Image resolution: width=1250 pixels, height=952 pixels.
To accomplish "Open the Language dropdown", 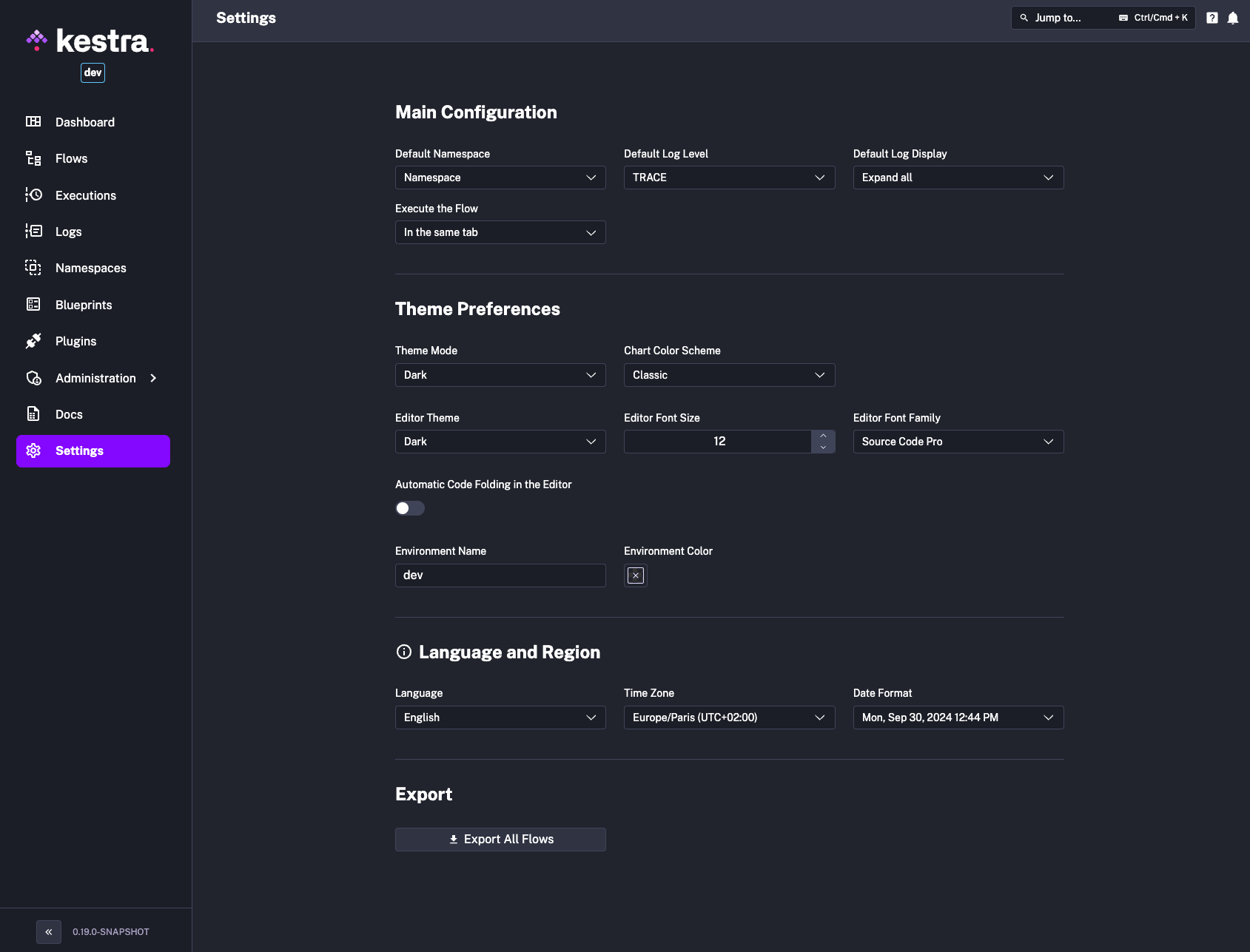I will 500,718.
